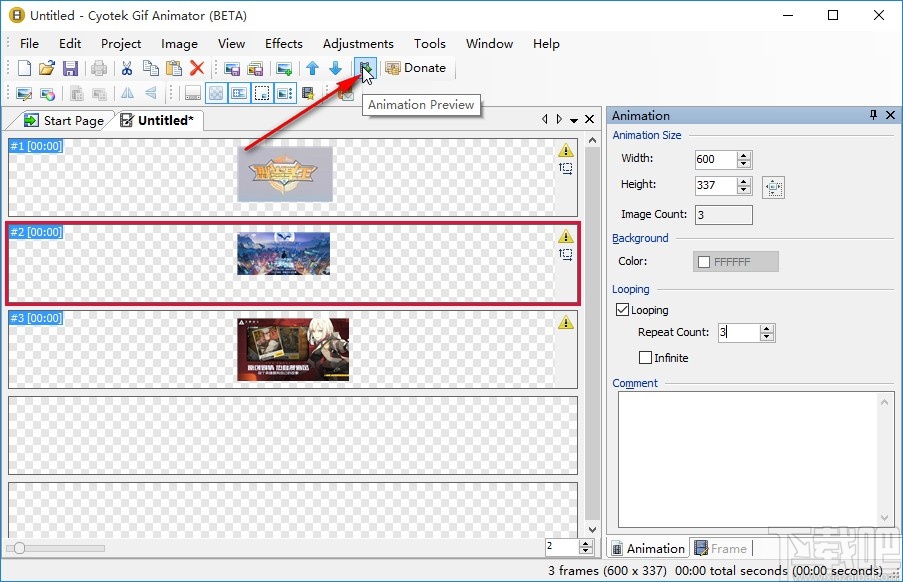Click the Comment text area

[756, 459]
